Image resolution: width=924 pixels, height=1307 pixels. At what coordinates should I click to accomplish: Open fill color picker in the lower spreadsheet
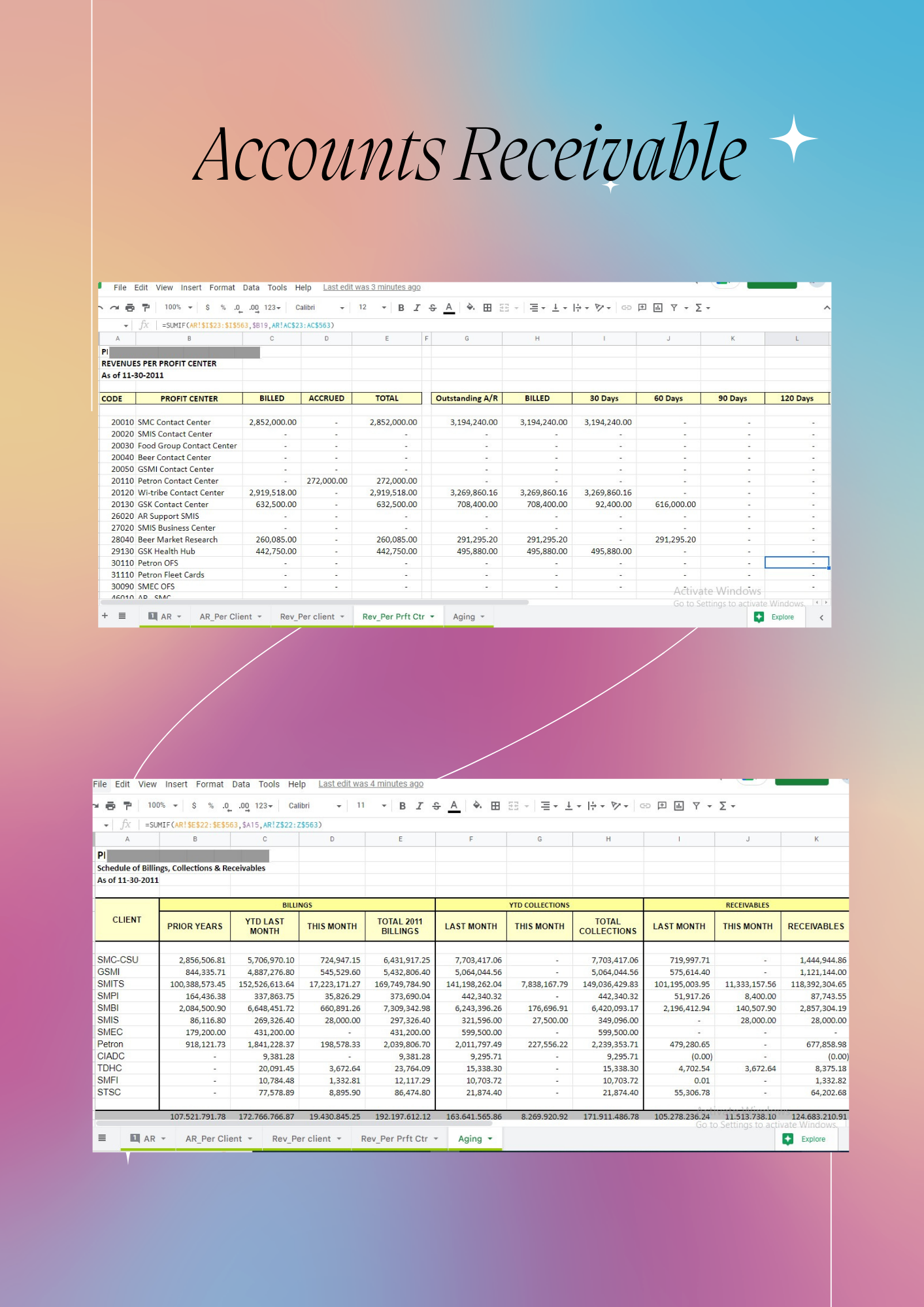[478, 806]
